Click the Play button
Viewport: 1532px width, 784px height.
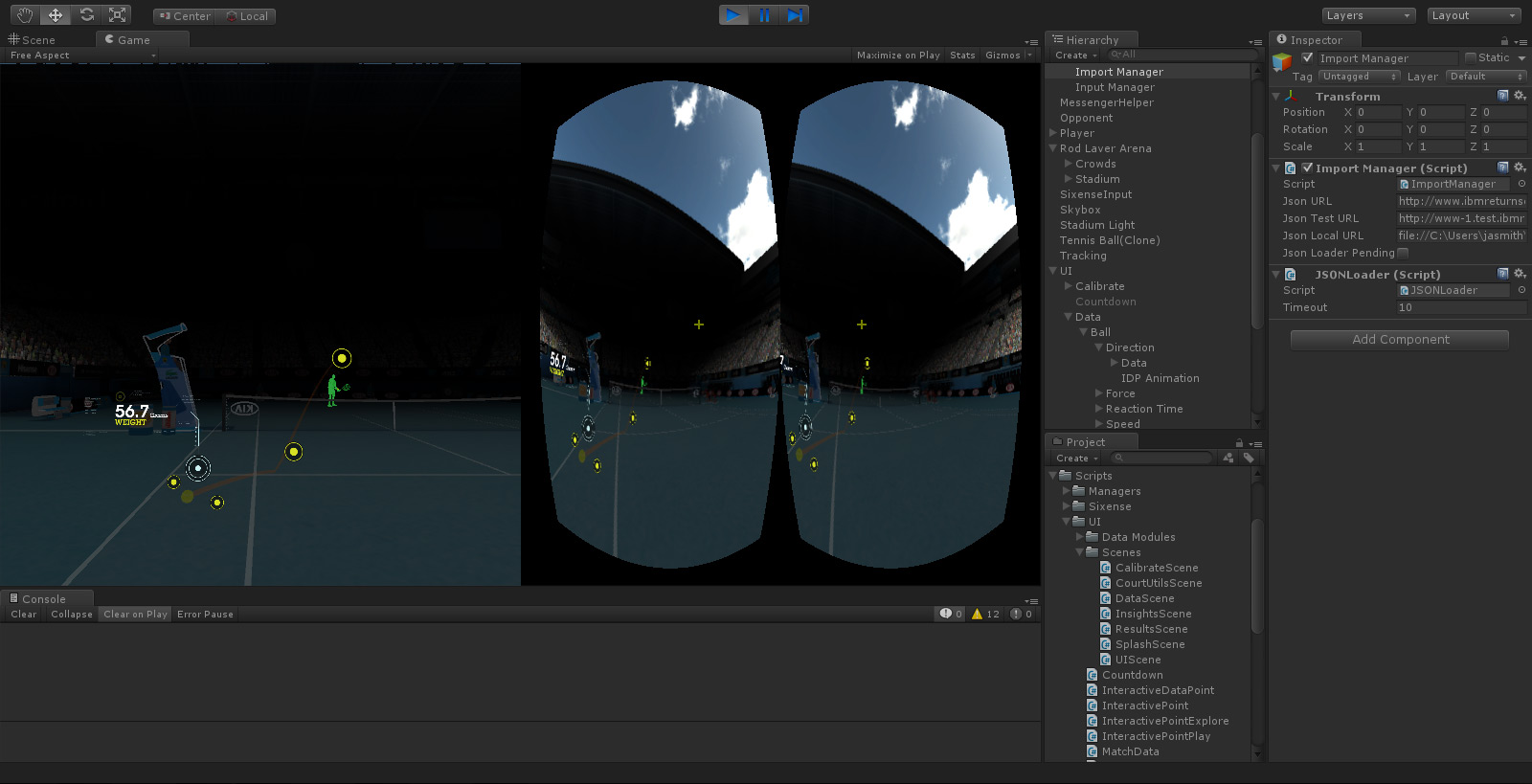733,15
